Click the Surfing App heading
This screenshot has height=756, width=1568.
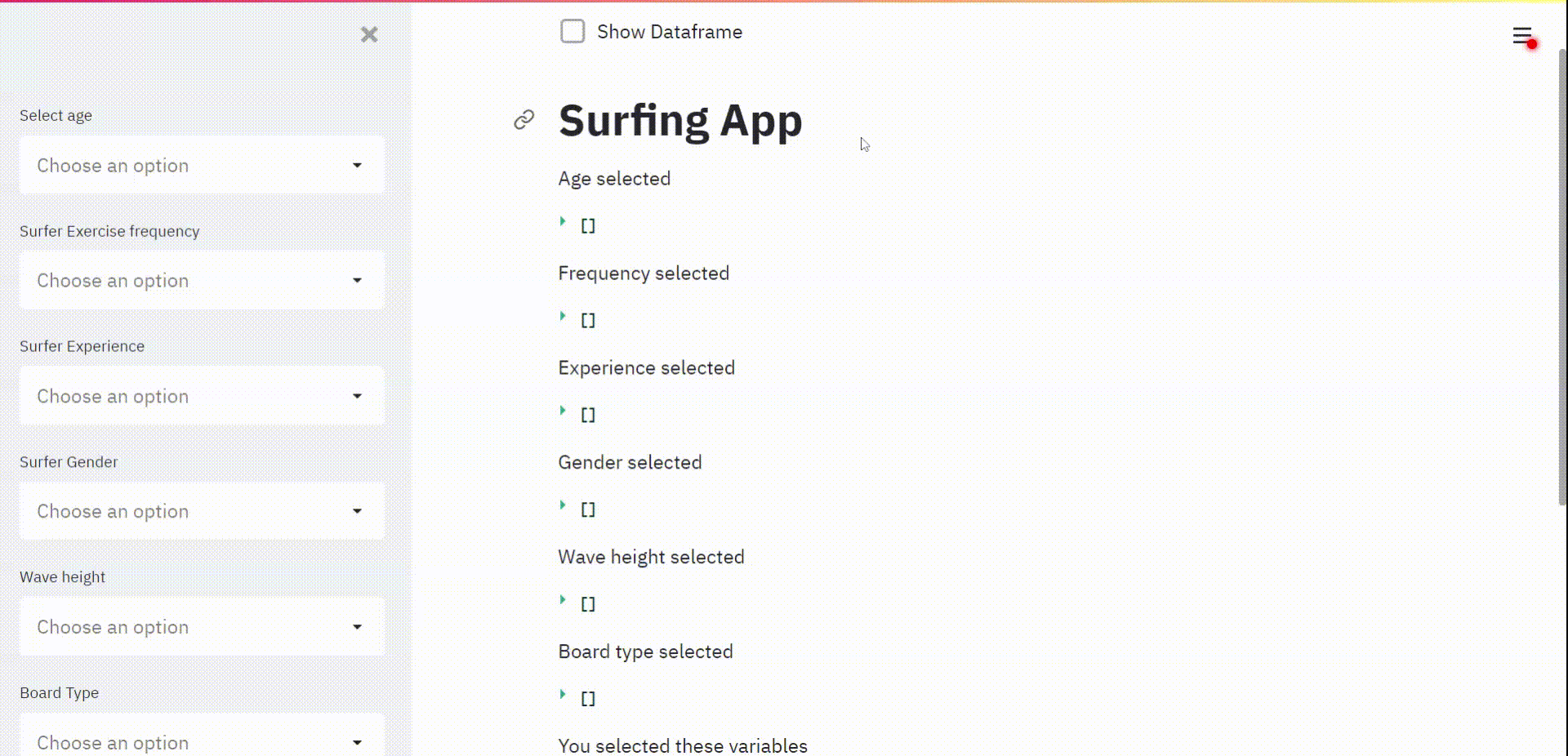(680, 121)
